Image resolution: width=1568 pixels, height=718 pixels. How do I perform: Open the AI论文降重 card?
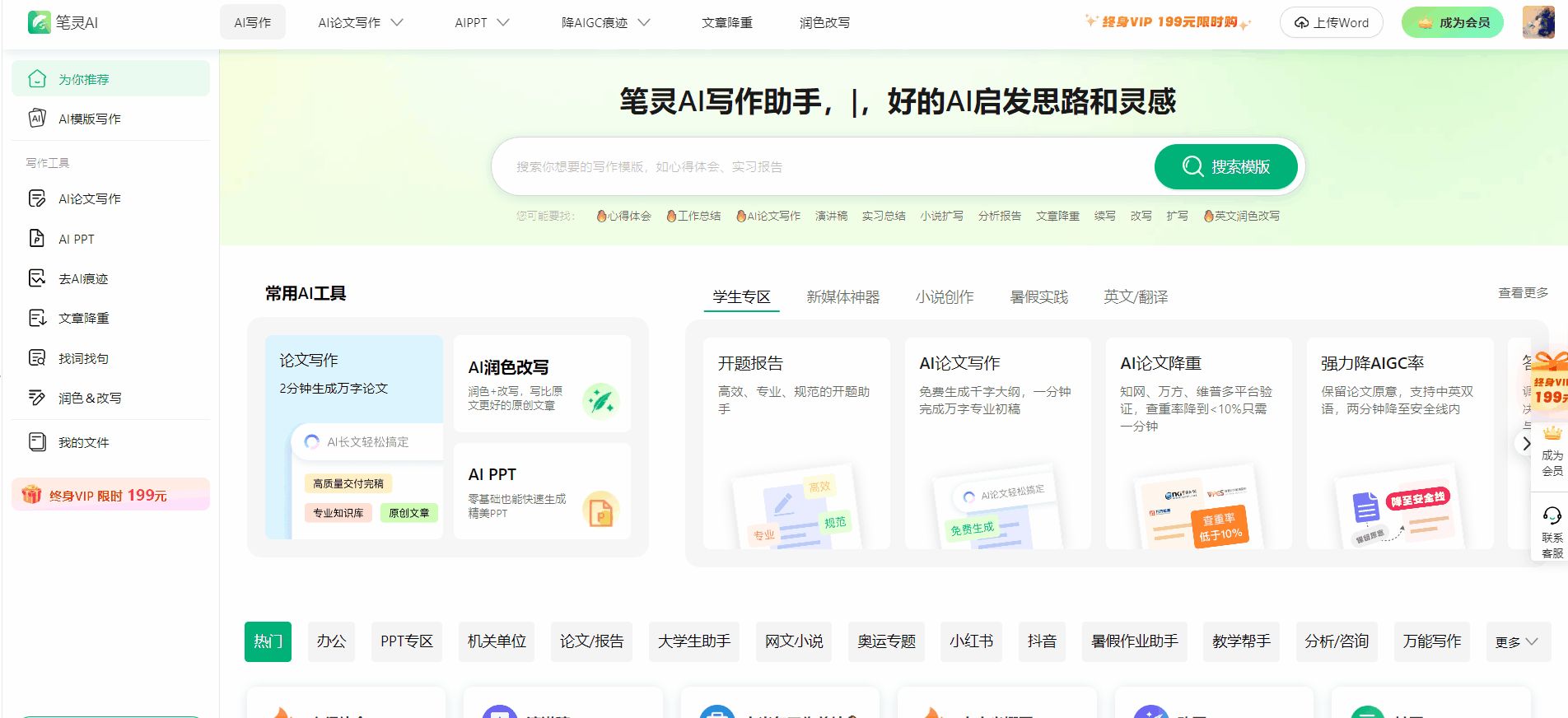coord(1198,443)
